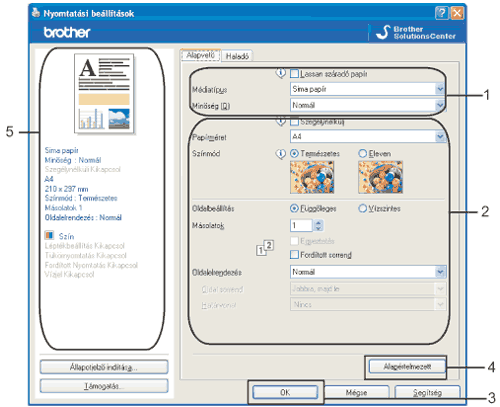Click the OK button
500x407 pixels.
(285, 392)
